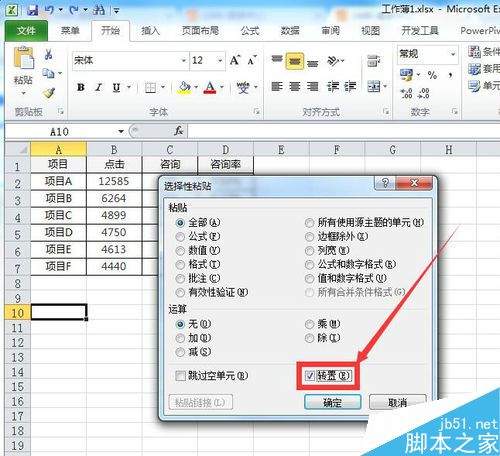This screenshot has width=500, height=456.
Task: Switch to the 插入 Insert tab
Action: tap(150, 31)
